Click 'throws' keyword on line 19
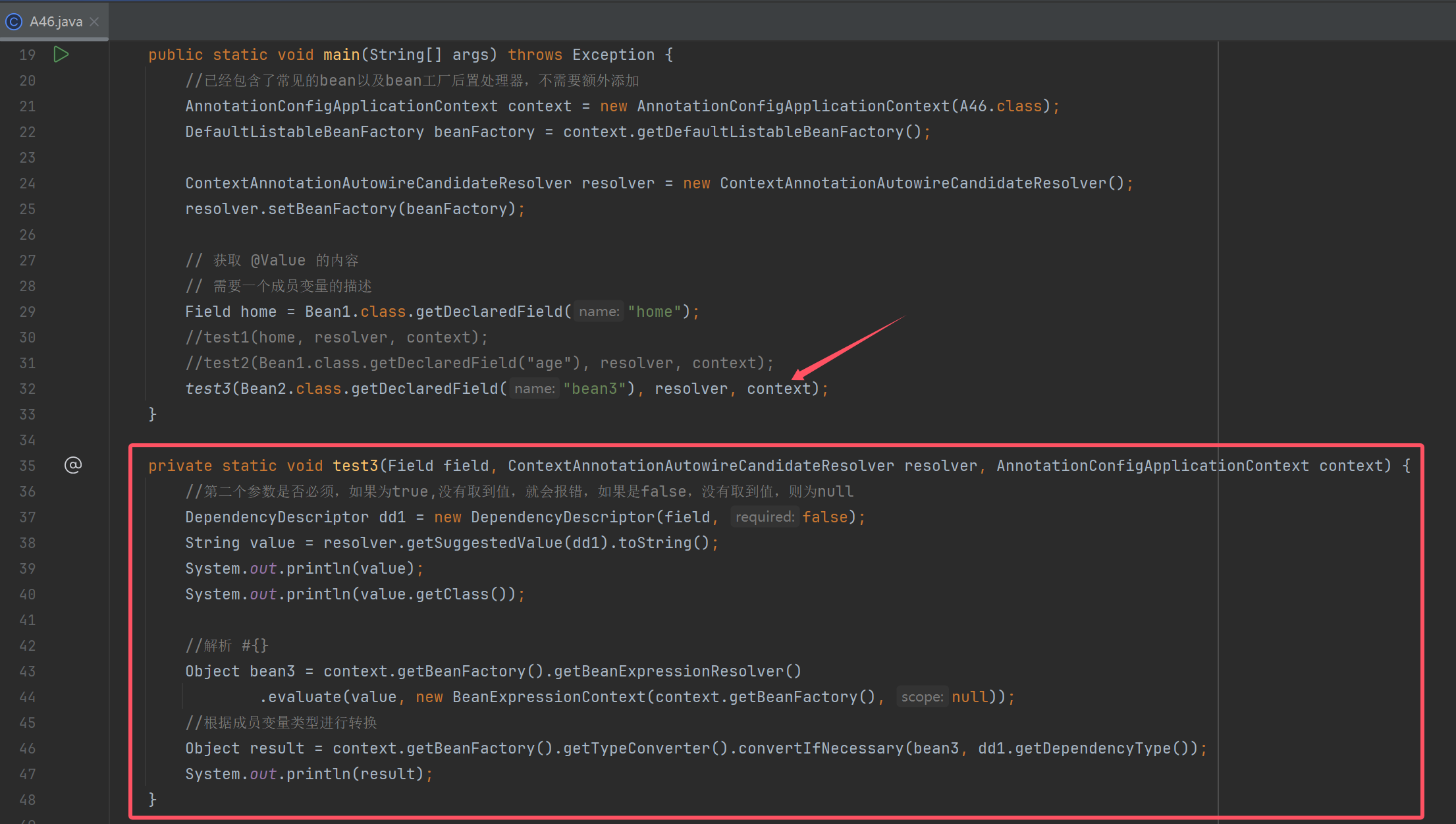 pos(535,55)
